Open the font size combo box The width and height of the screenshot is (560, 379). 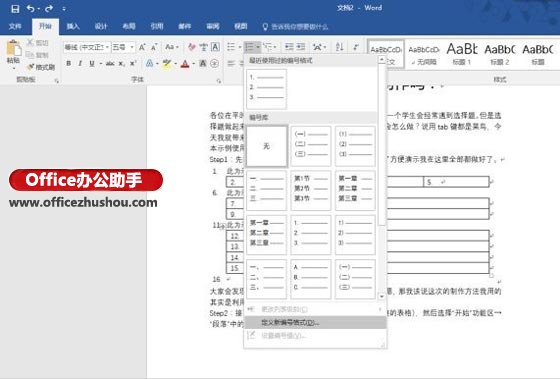click(x=123, y=47)
